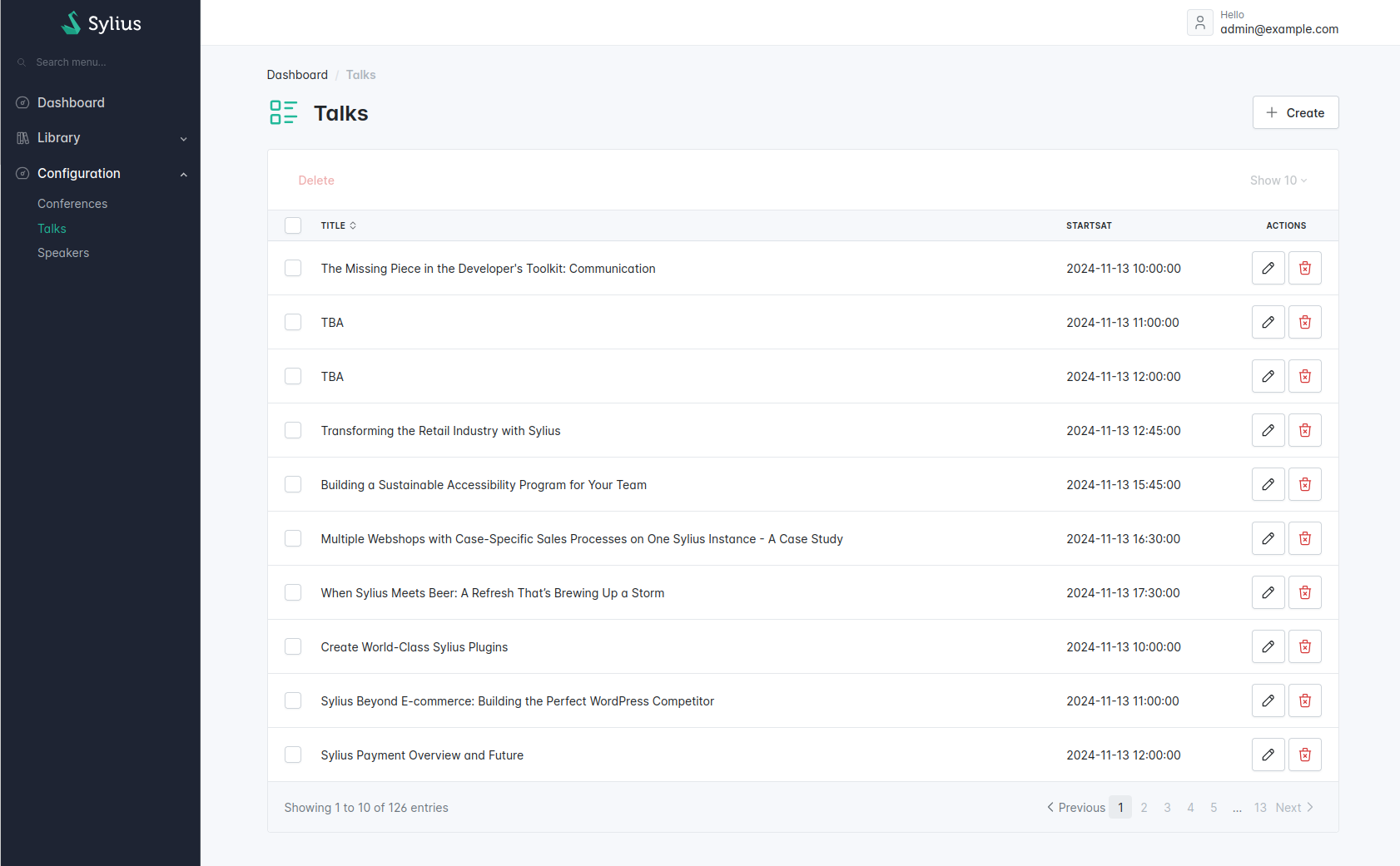The image size is (1400, 866).
Task: Edit Sylius Beyond E-commerce talk
Action: point(1268,700)
